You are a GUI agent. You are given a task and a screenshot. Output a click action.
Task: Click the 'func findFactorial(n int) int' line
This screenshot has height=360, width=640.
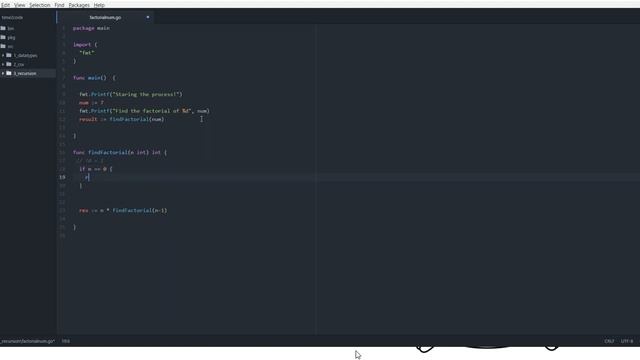(x=120, y=152)
